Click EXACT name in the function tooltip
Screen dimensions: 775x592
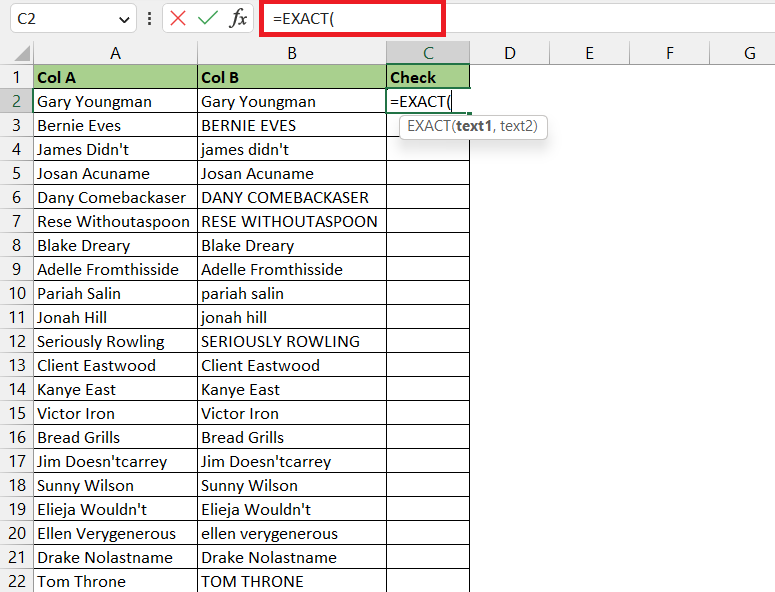point(429,126)
